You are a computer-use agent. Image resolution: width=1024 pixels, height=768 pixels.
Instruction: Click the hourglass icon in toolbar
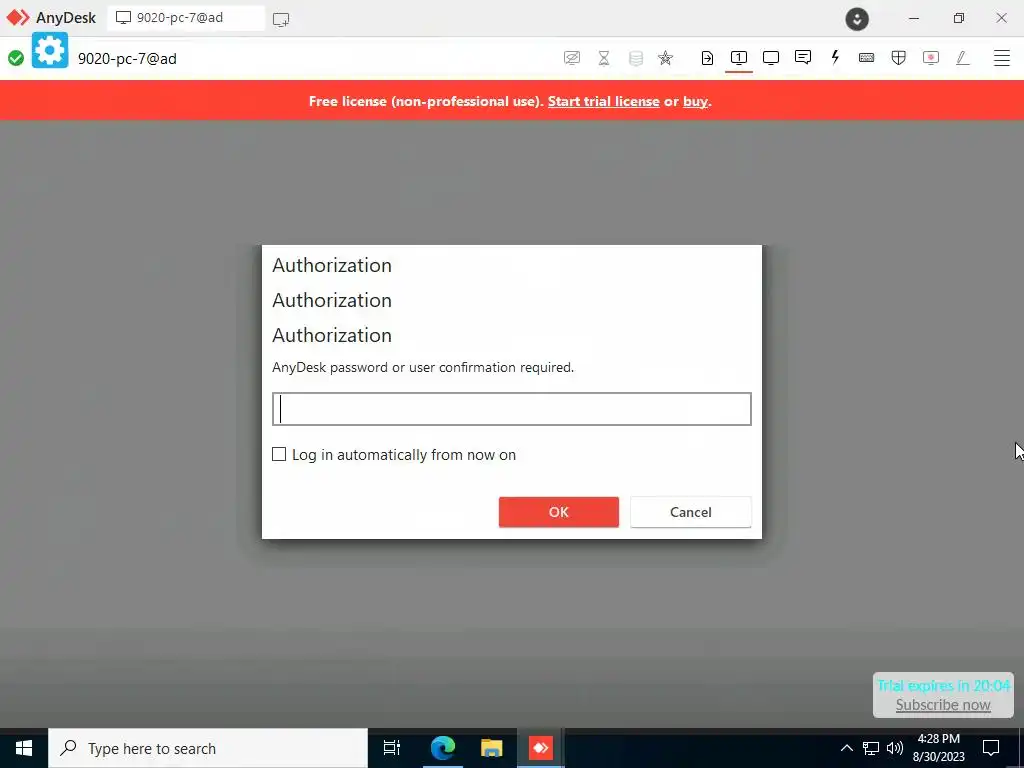pyautogui.click(x=604, y=58)
